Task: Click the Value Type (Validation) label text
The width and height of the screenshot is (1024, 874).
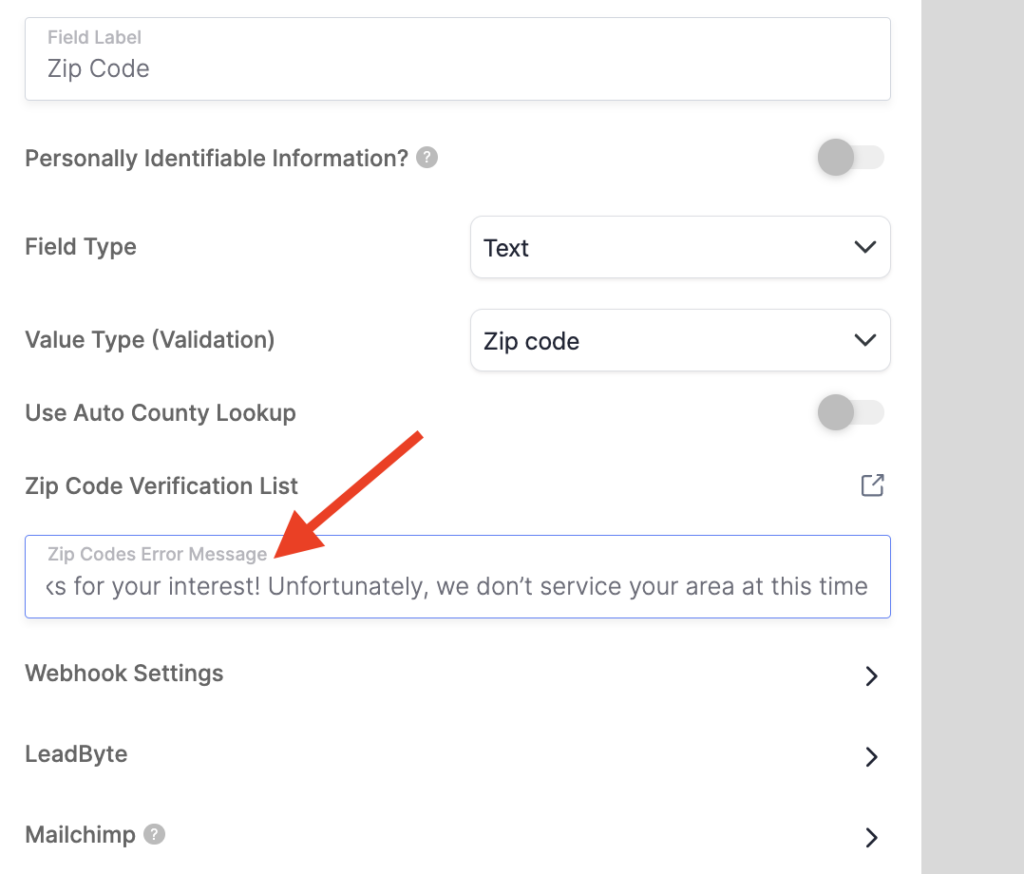Action: (149, 339)
